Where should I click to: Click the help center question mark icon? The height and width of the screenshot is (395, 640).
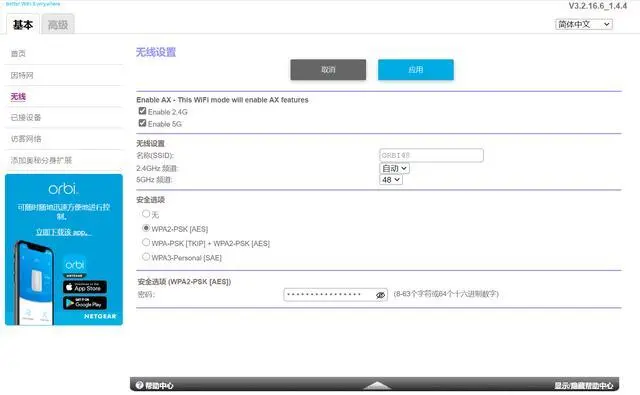coord(140,385)
